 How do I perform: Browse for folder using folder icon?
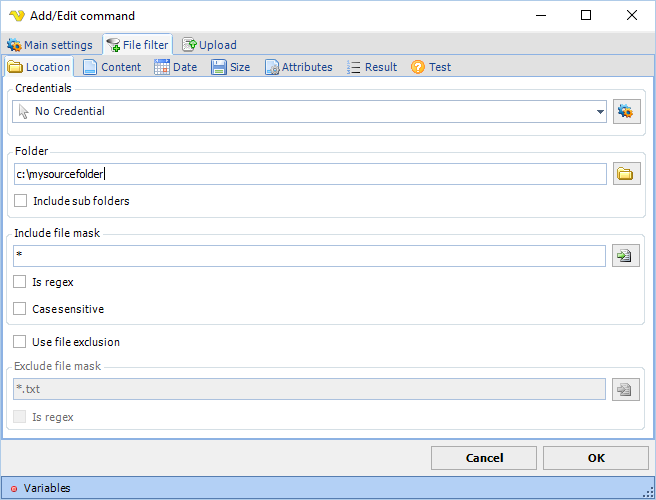(x=626, y=174)
